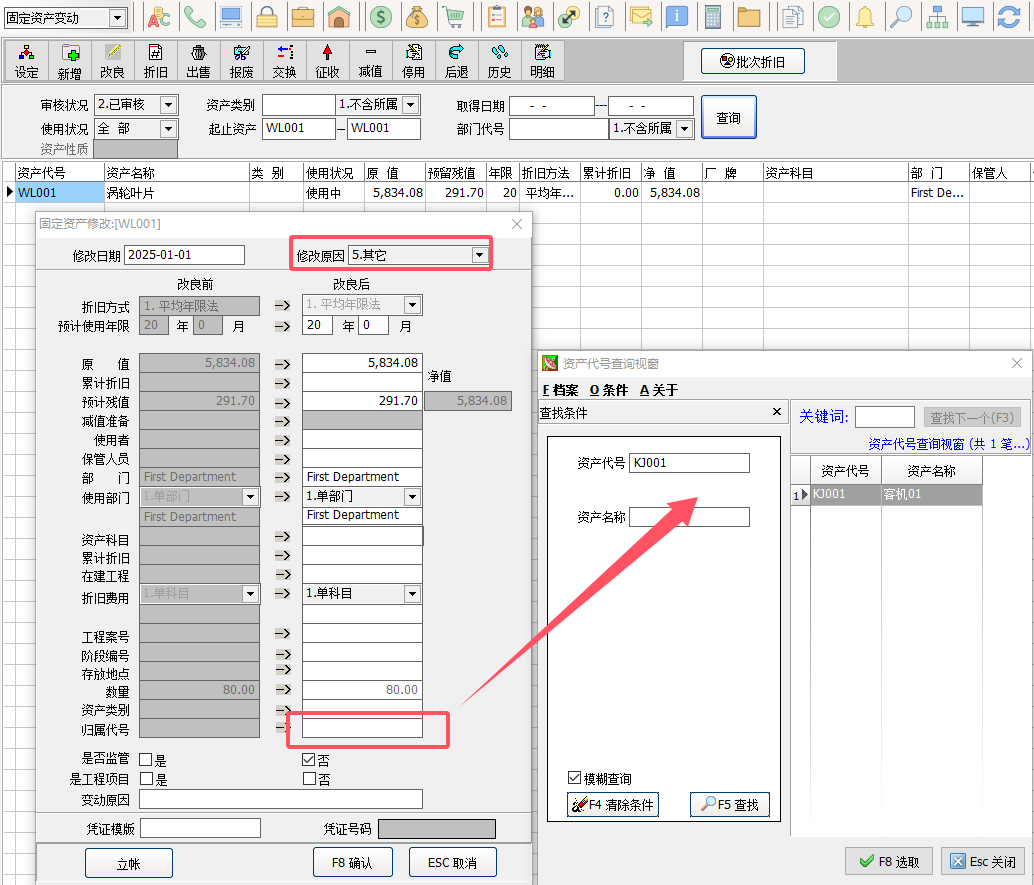The width and height of the screenshot is (1034, 885).
Task: Click the 新增 (add new) toolbar icon
Action: [69, 61]
